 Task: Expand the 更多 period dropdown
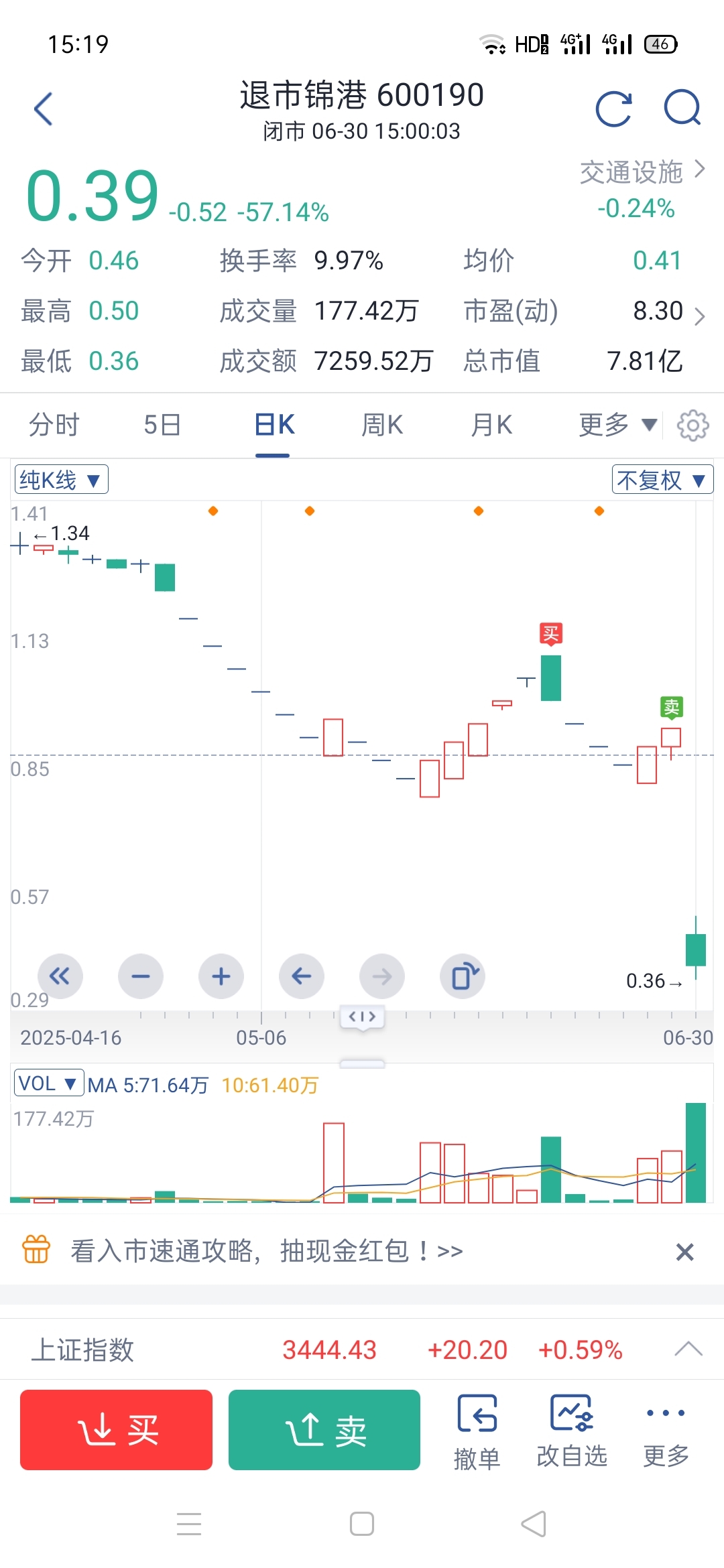pyautogui.click(x=617, y=425)
